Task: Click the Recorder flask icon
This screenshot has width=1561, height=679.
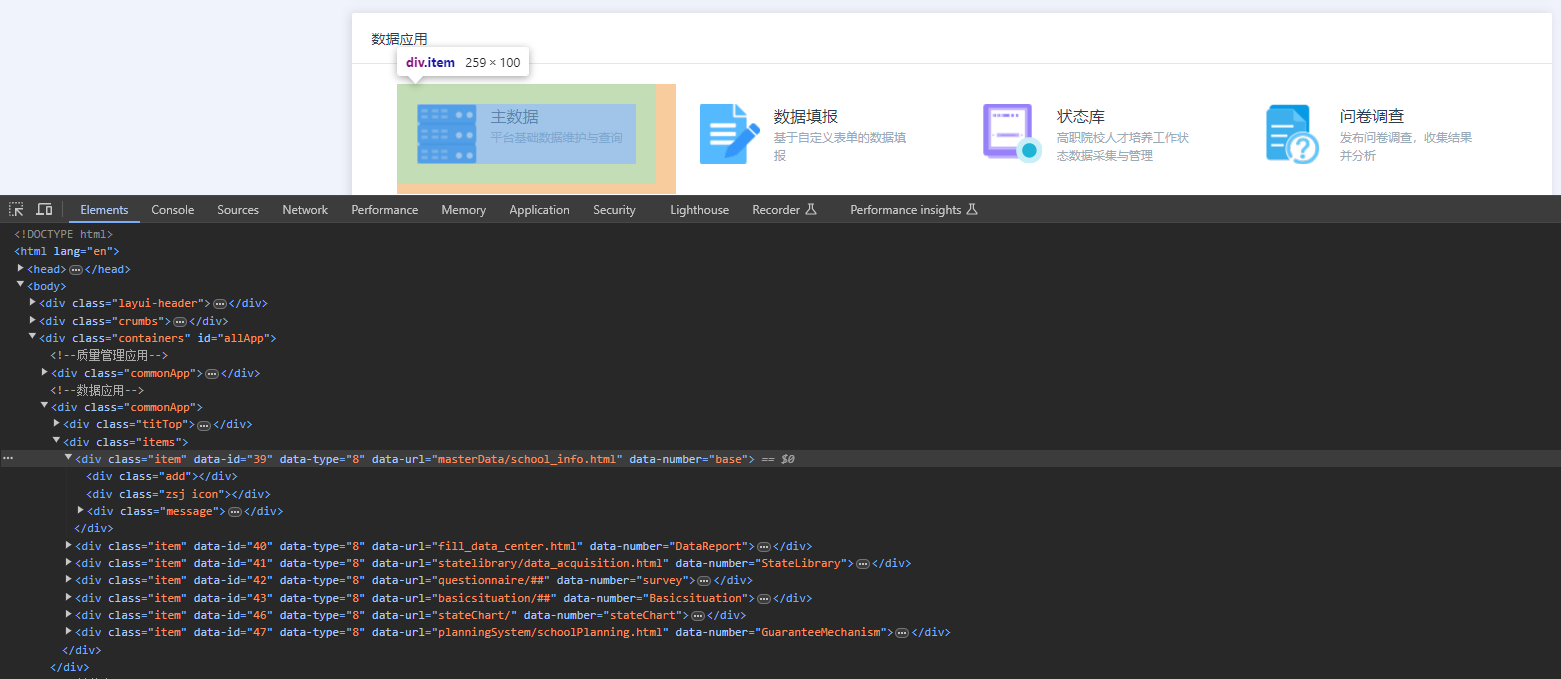Action: coord(811,210)
